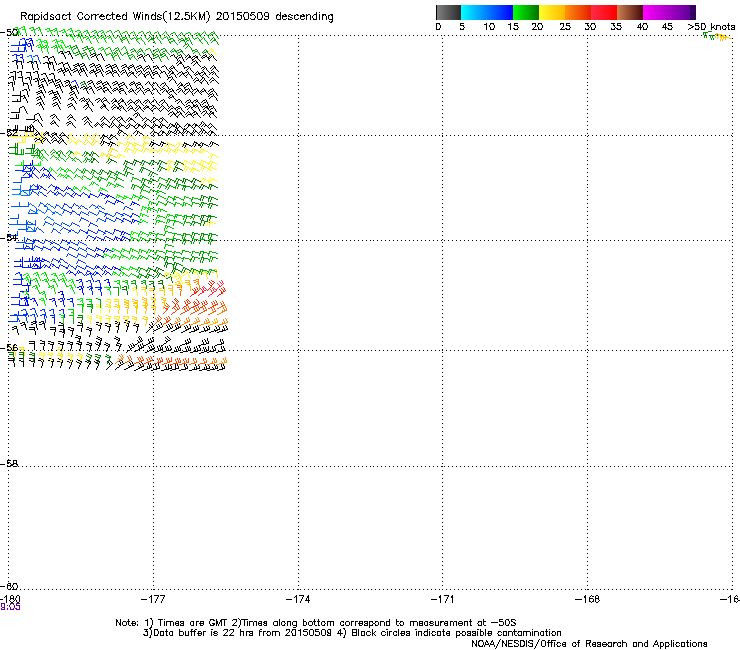The height and width of the screenshot is (650, 740).
Task: Click the NOAA/NESDIS credit line
Action: [x=589, y=644]
